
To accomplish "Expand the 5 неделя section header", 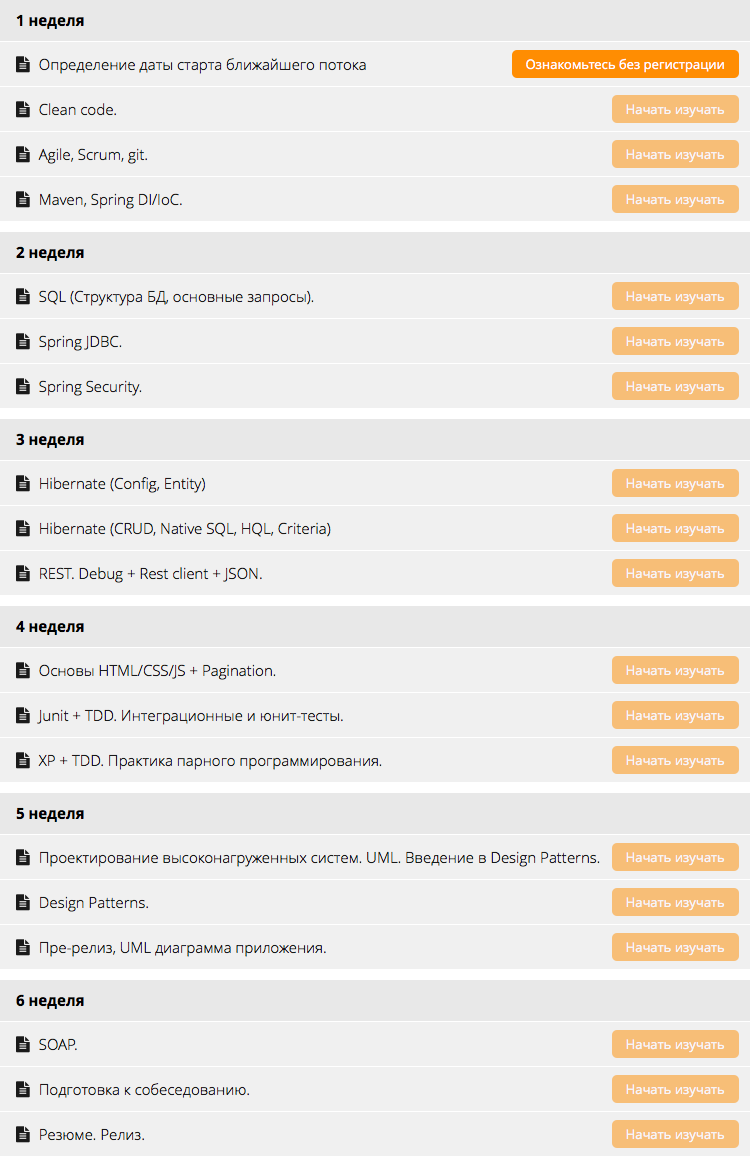I will click(50, 814).
